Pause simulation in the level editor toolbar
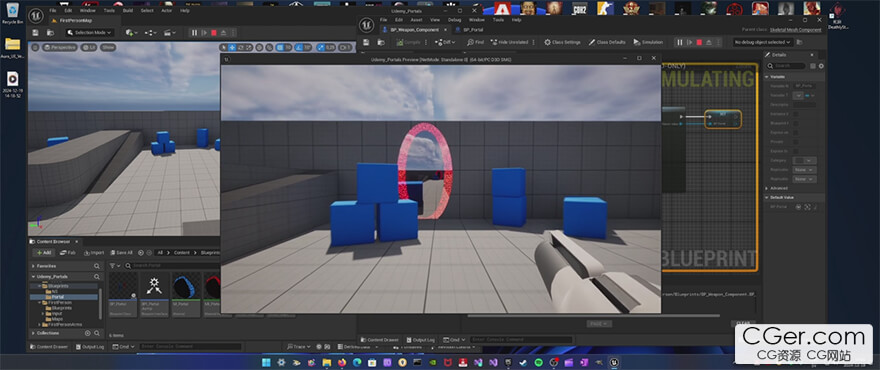This screenshot has width=880, height=370. pos(194,33)
